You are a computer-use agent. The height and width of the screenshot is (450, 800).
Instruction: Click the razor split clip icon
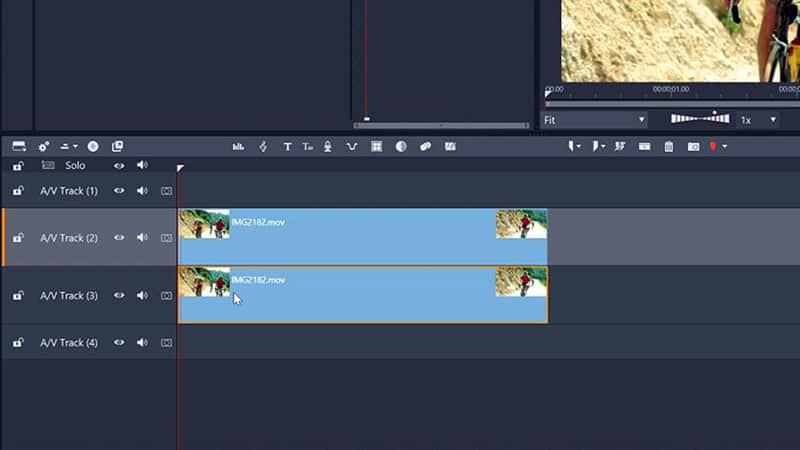click(x=571, y=146)
